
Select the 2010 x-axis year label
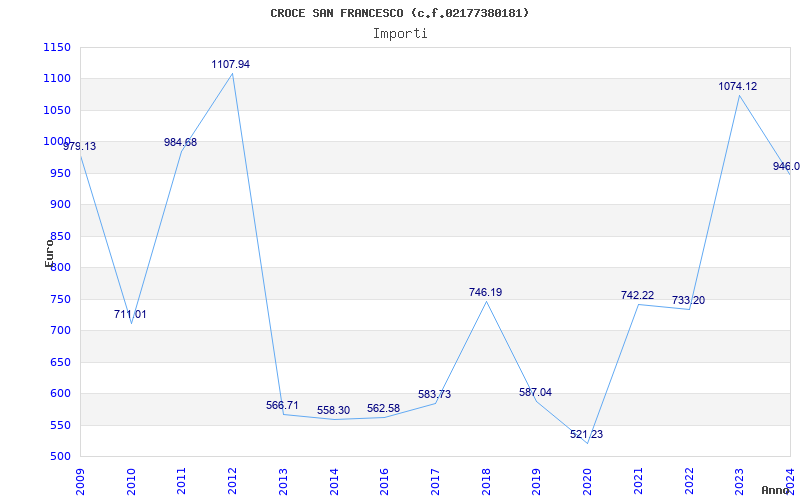coord(131,481)
